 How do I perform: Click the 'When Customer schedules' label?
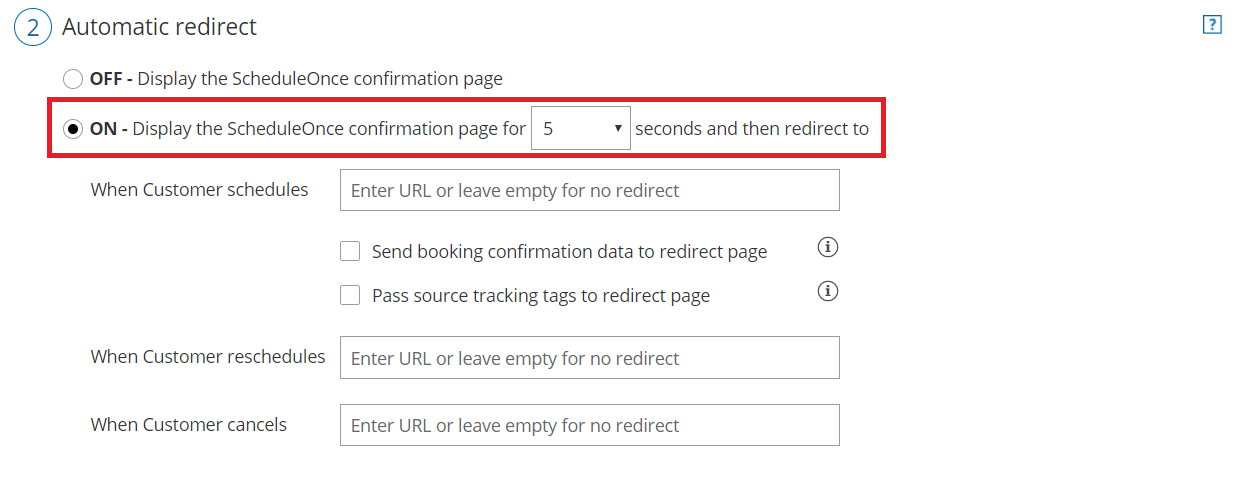click(199, 189)
